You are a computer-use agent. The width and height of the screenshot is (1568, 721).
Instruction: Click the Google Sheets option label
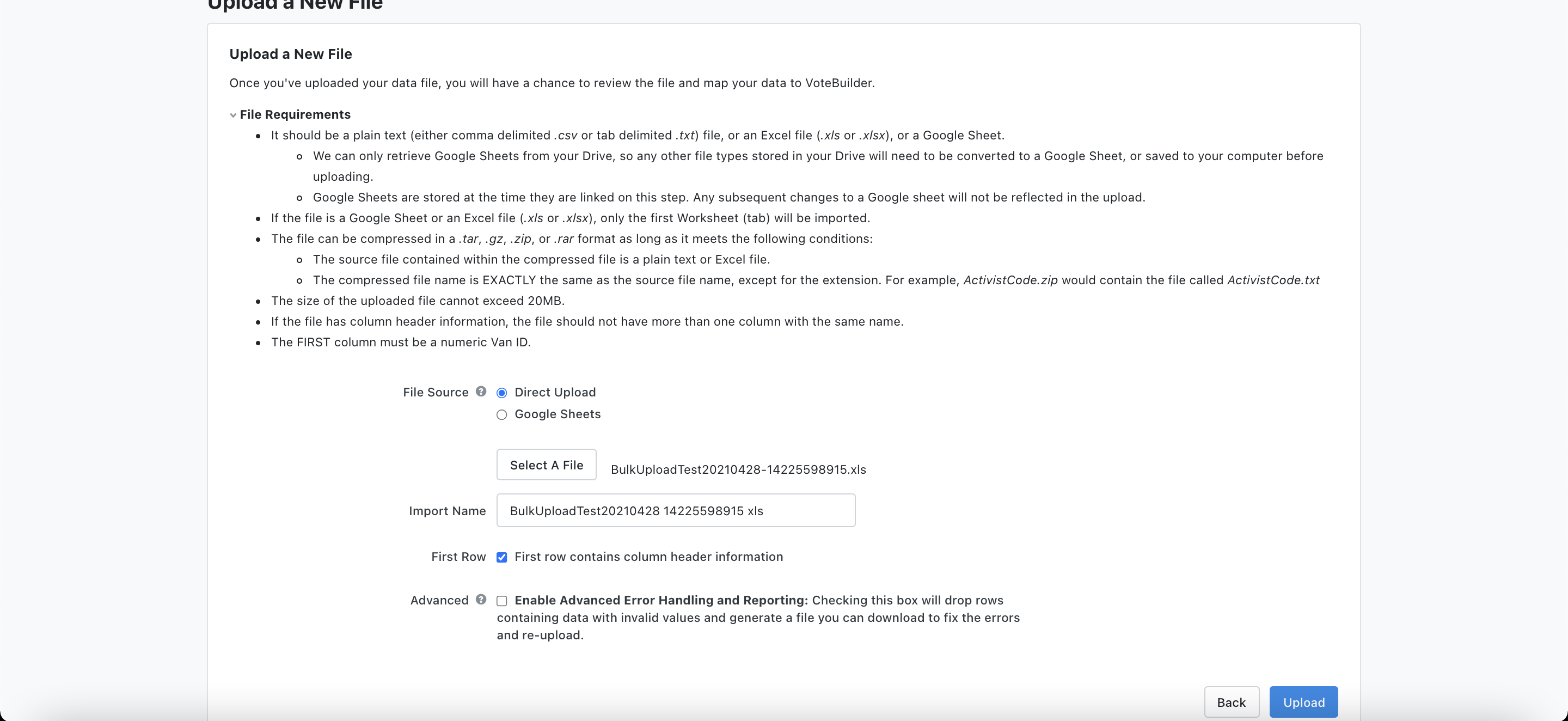[557, 414]
